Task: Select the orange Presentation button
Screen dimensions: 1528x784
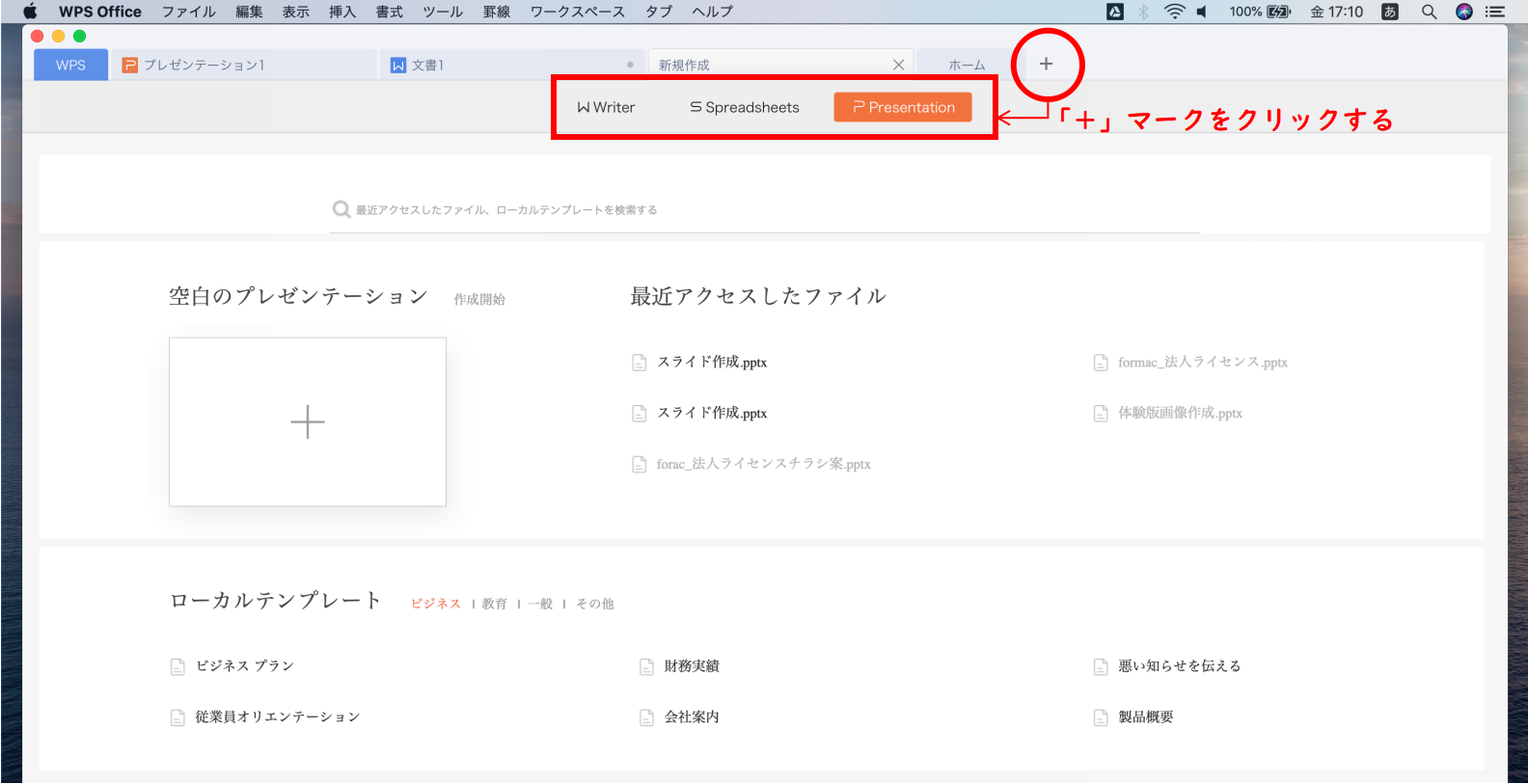Action: coord(903,107)
